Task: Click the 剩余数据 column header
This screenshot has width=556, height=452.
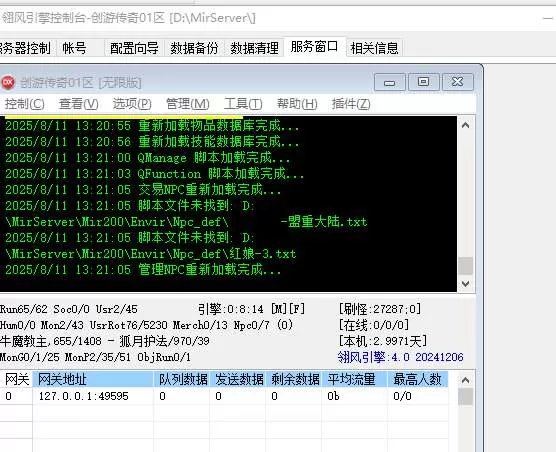Action: click(294, 379)
